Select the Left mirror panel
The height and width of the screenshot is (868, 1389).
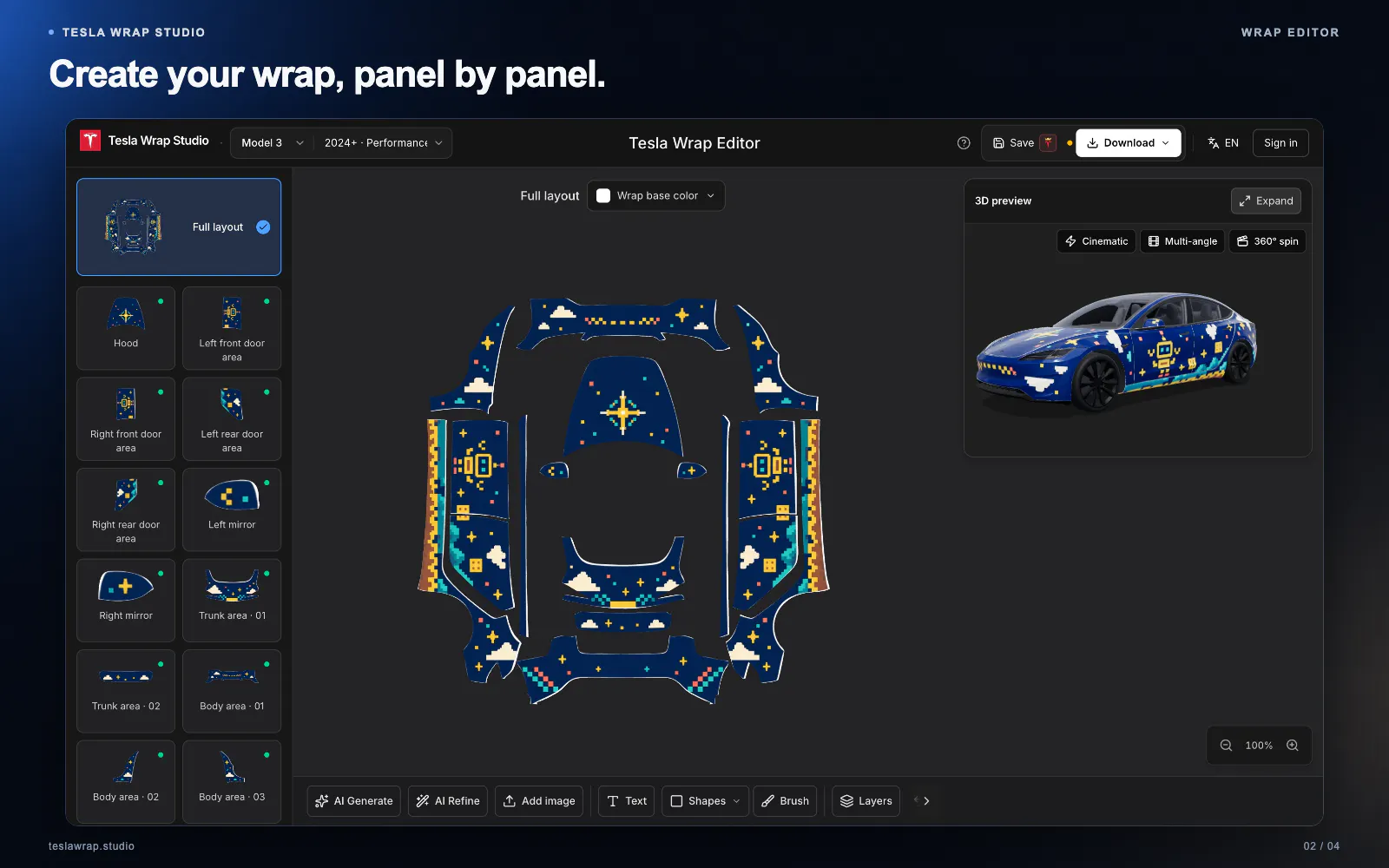(x=232, y=510)
